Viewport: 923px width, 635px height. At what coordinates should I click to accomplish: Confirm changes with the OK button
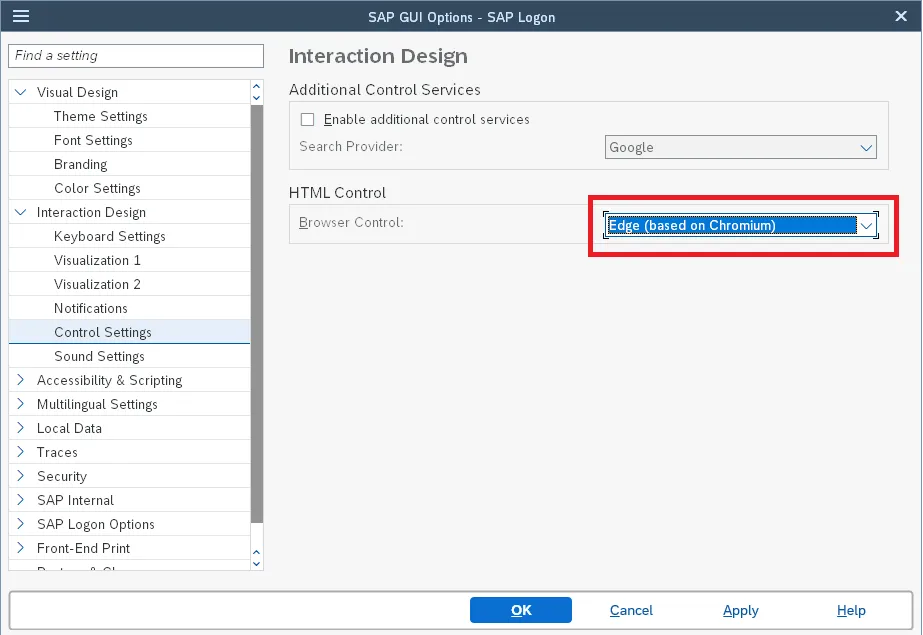[520, 610]
